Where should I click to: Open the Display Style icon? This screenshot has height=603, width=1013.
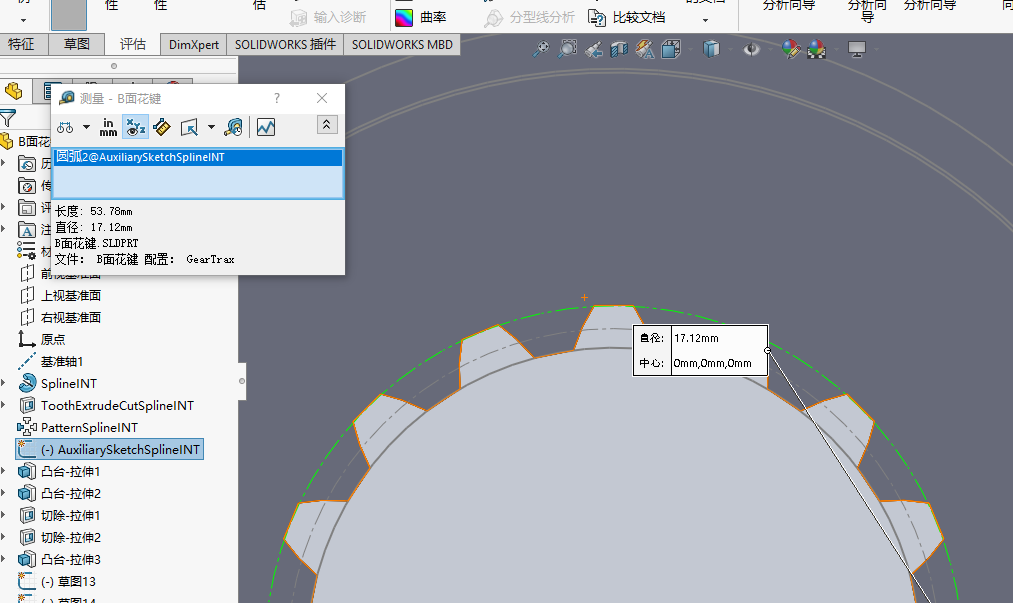click(711, 49)
